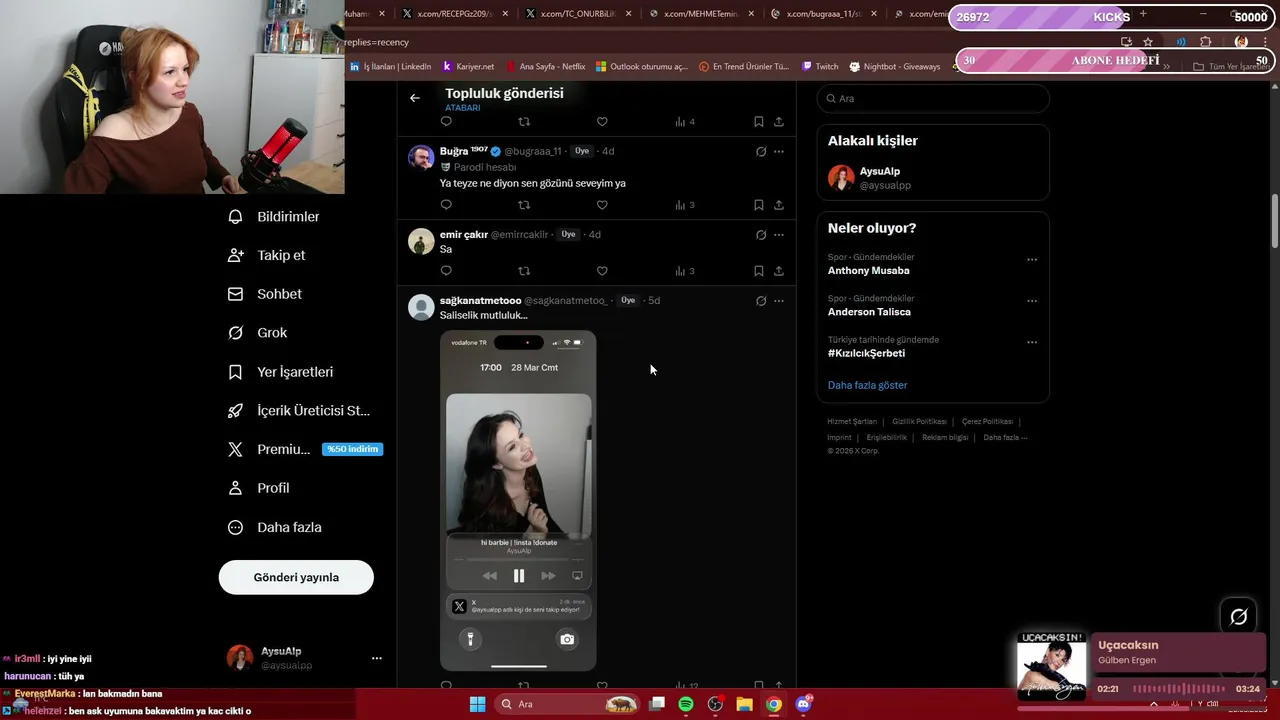Like emir çakır's reply
This screenshot has height=720, width=1280.
pos(602,271)
